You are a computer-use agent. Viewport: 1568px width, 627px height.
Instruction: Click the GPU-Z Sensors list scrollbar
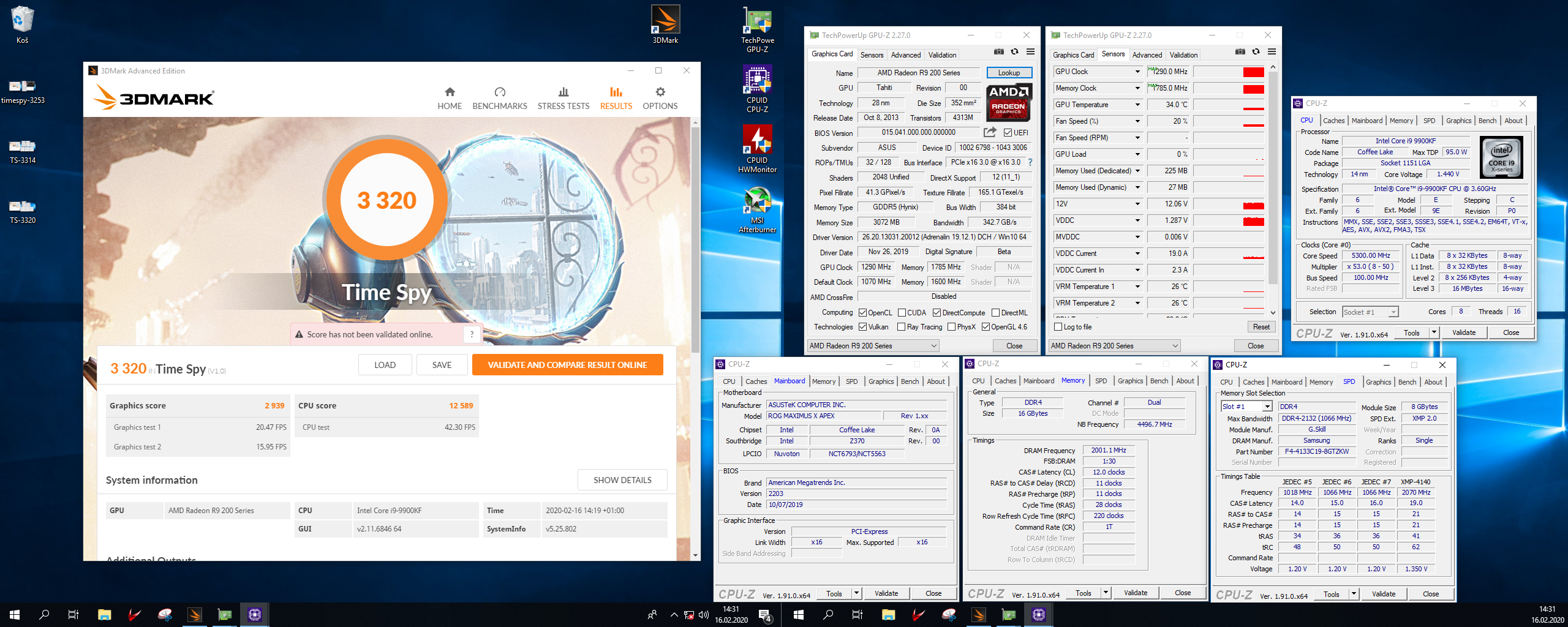pyautogui.click(x=1273, y=178)
